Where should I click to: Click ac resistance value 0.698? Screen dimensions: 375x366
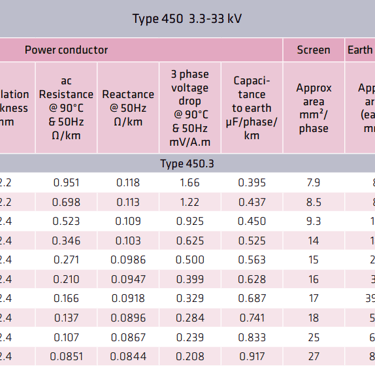66,202
